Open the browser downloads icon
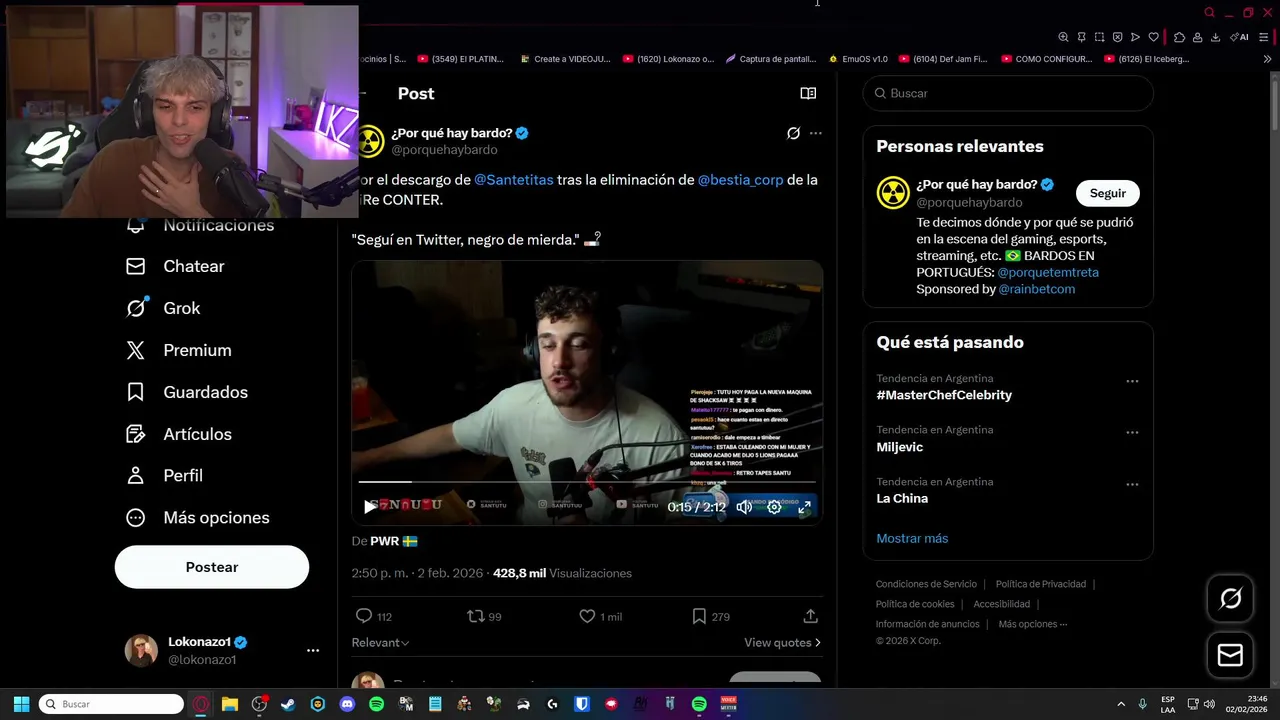 1215,37
